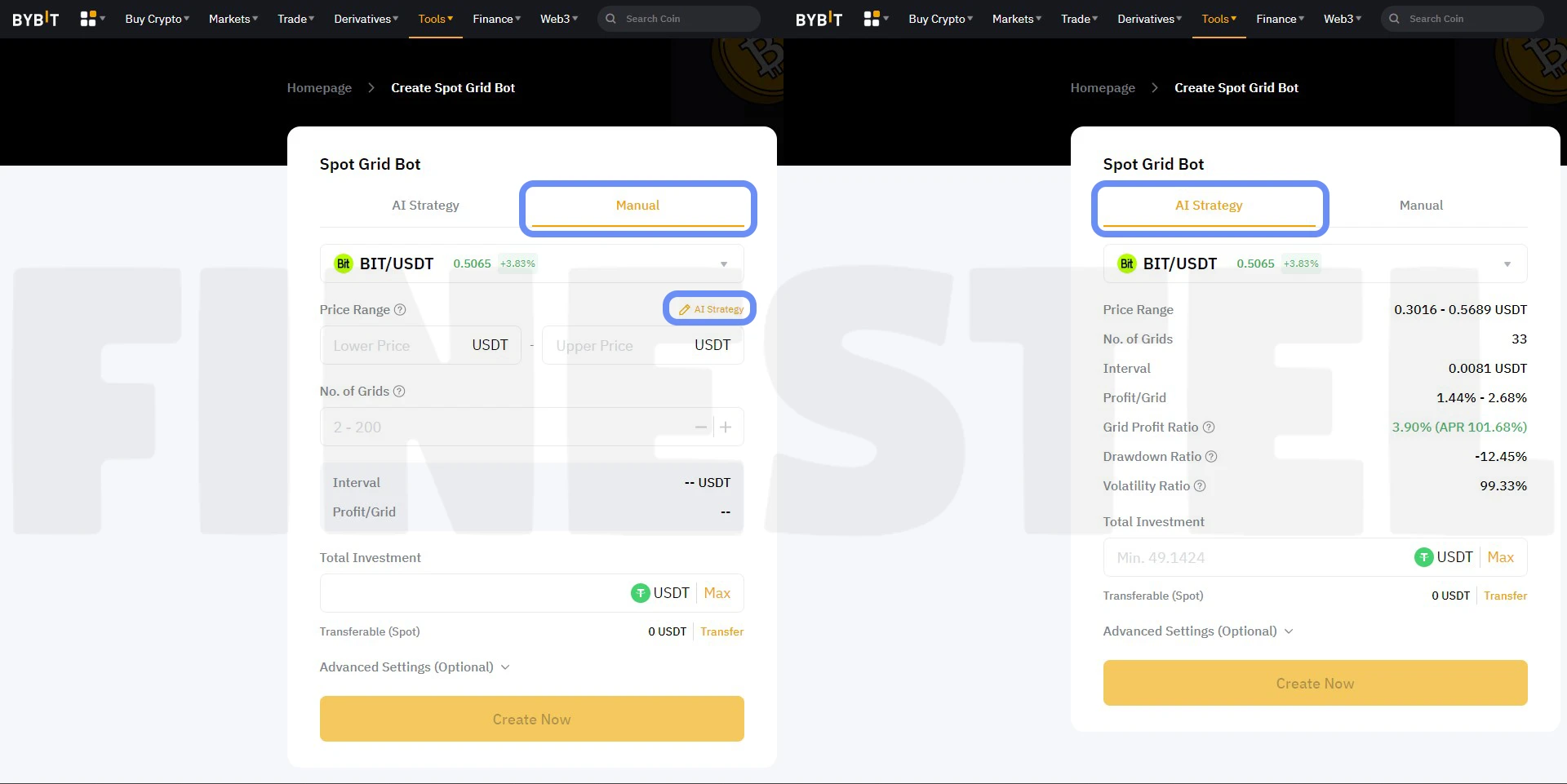Screen dimensions: 1567x784
Task: Click Price Range help icon in Manual panel
Action: click(400, 310)
